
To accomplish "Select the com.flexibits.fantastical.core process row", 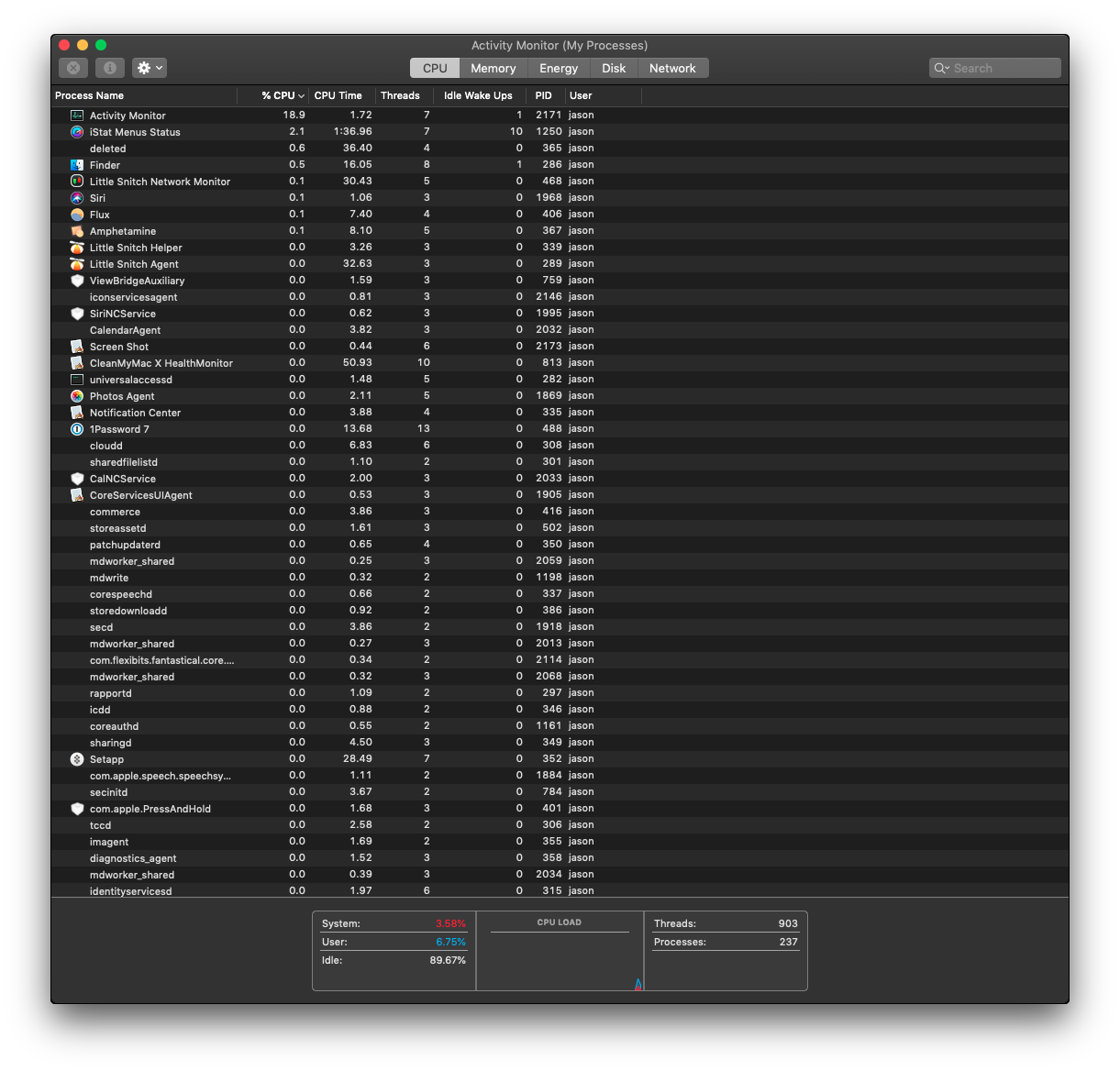I will pyautogui.click(x=560, y=660).
